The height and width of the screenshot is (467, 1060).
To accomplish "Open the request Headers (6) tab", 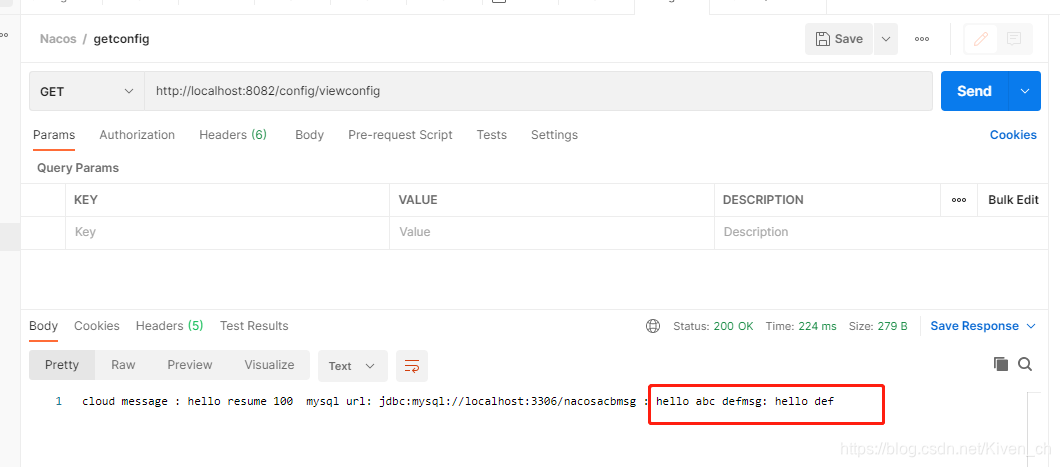I will [x=233, y=134].
